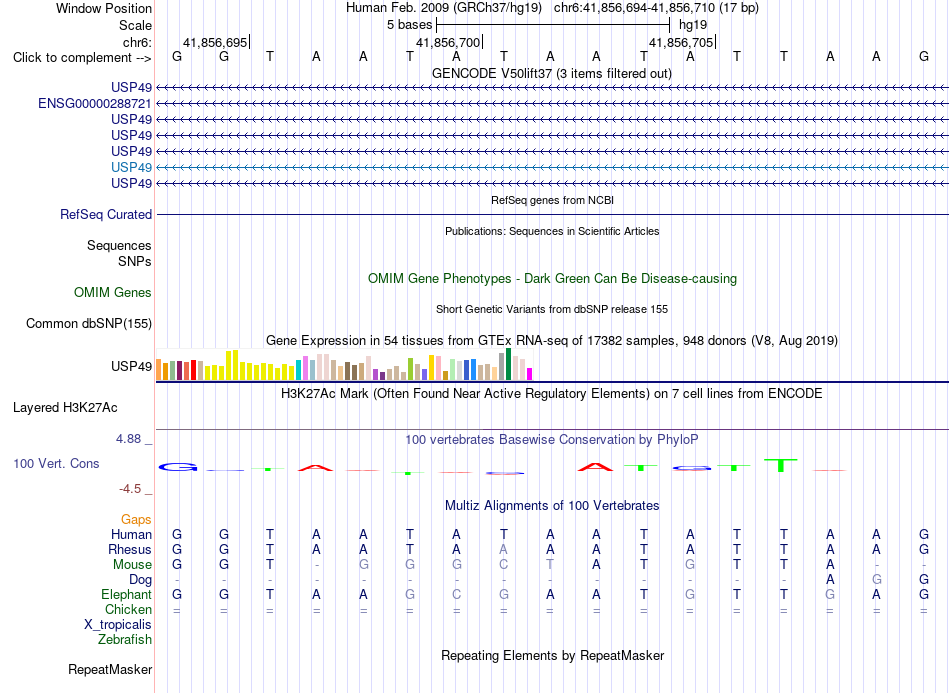Select the Chicken alignment row label

pos(128,609)
